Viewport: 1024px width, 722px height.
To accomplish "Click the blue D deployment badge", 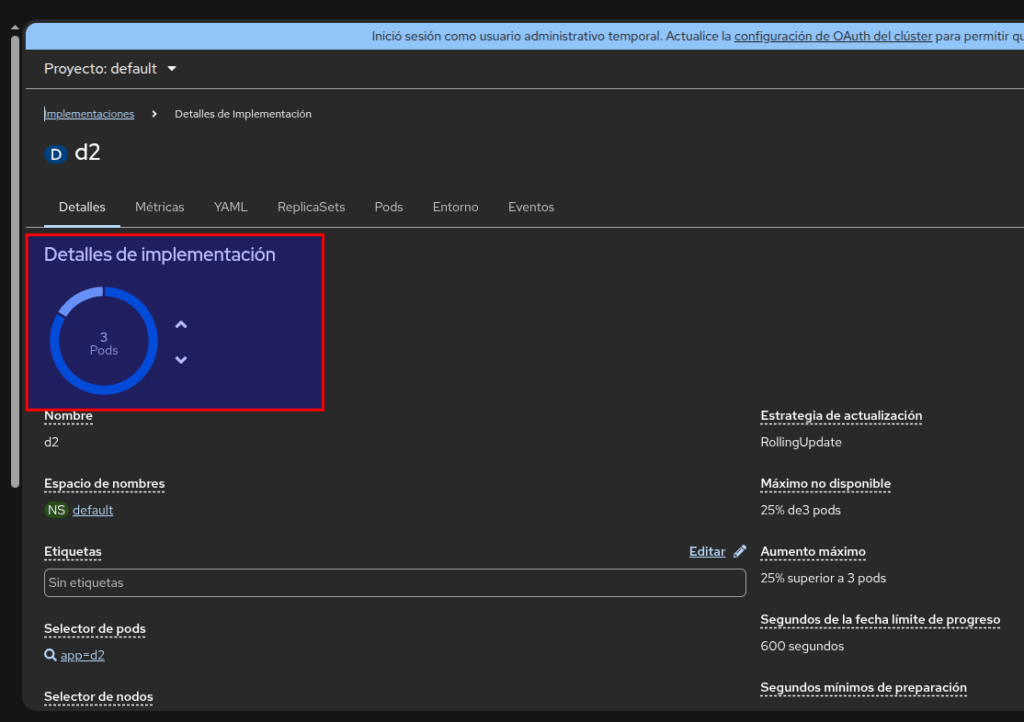I will tap(56, 154).
